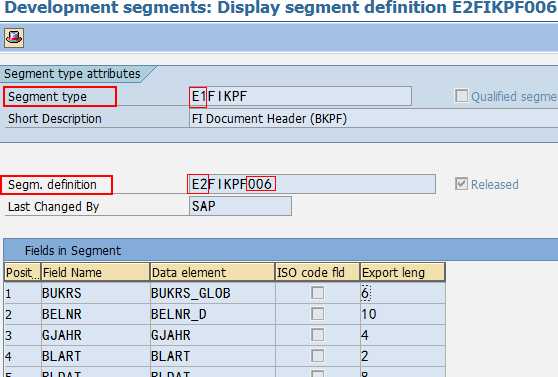This screenshot has width=558, height=377.
Task: Click the Last Changed By label
Action: (53, 207)
